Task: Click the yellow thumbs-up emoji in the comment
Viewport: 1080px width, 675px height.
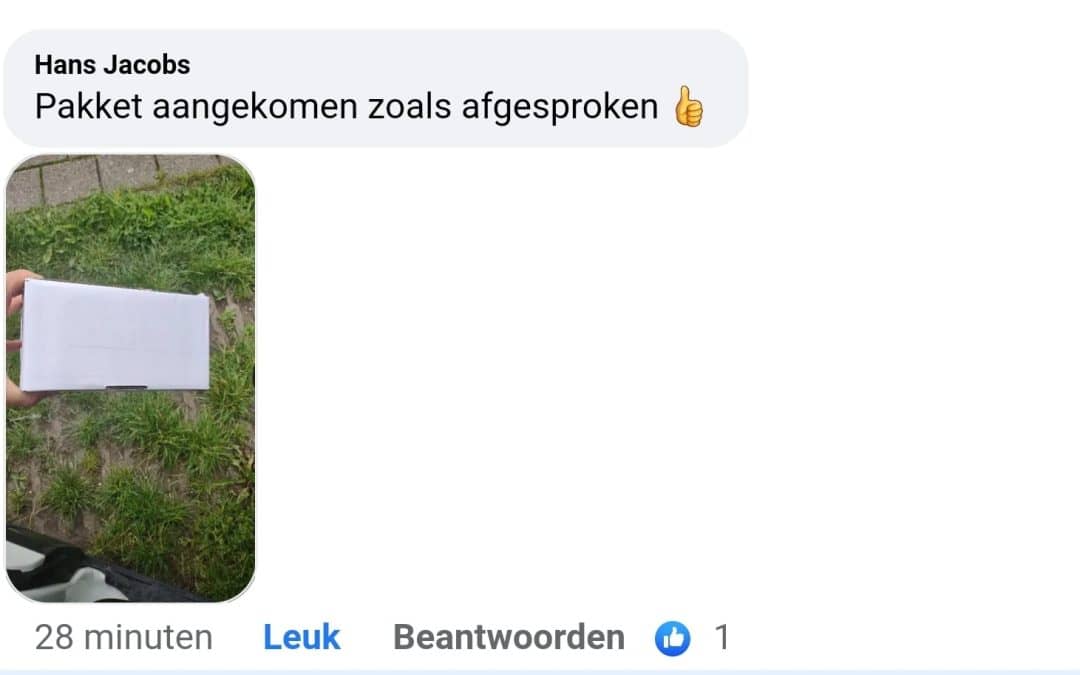Action: [x=688, y=107]
